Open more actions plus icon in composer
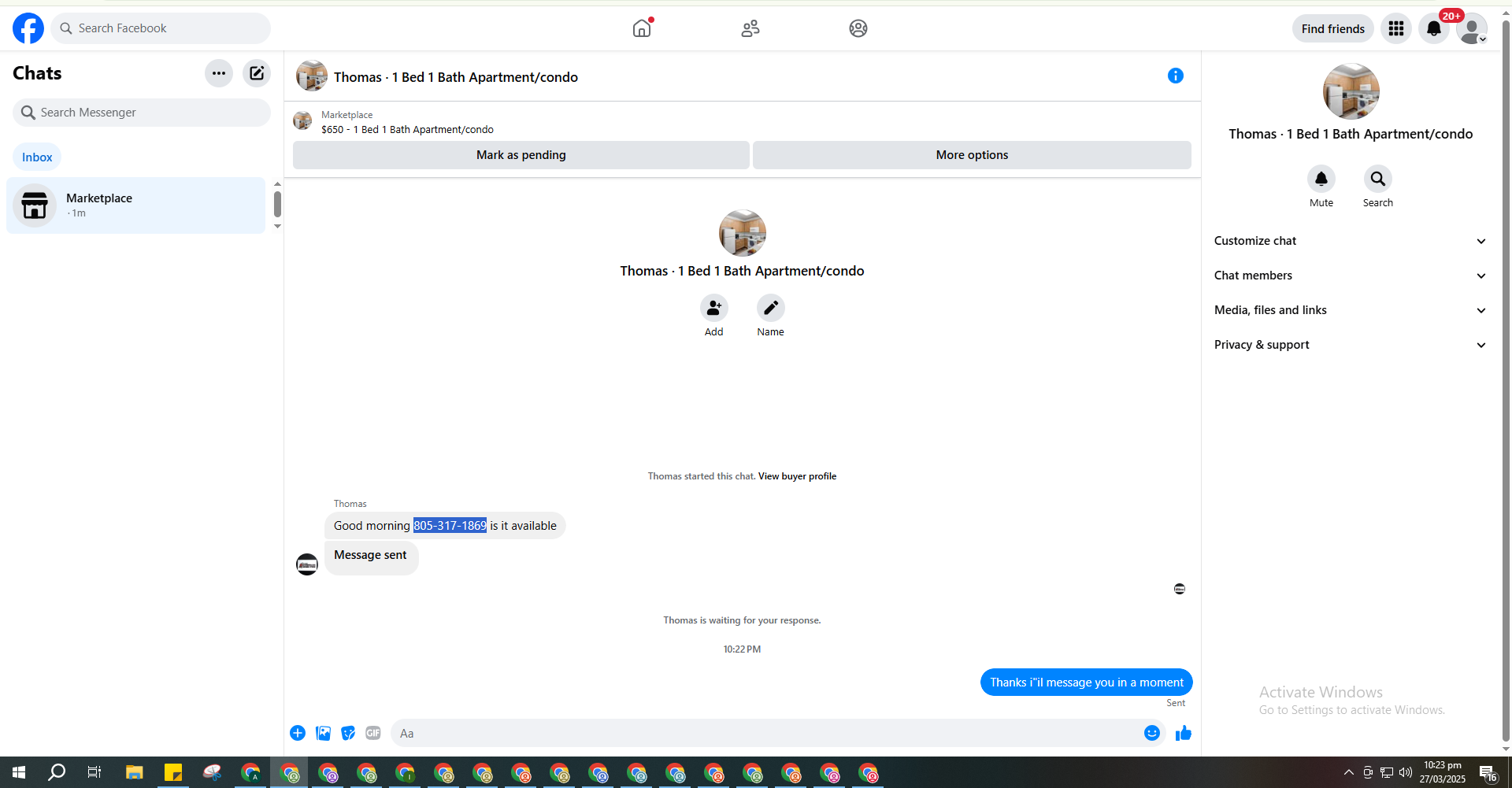Viewport: 1512px width, 788px height. pyautogui.click(x=298, y=733)
